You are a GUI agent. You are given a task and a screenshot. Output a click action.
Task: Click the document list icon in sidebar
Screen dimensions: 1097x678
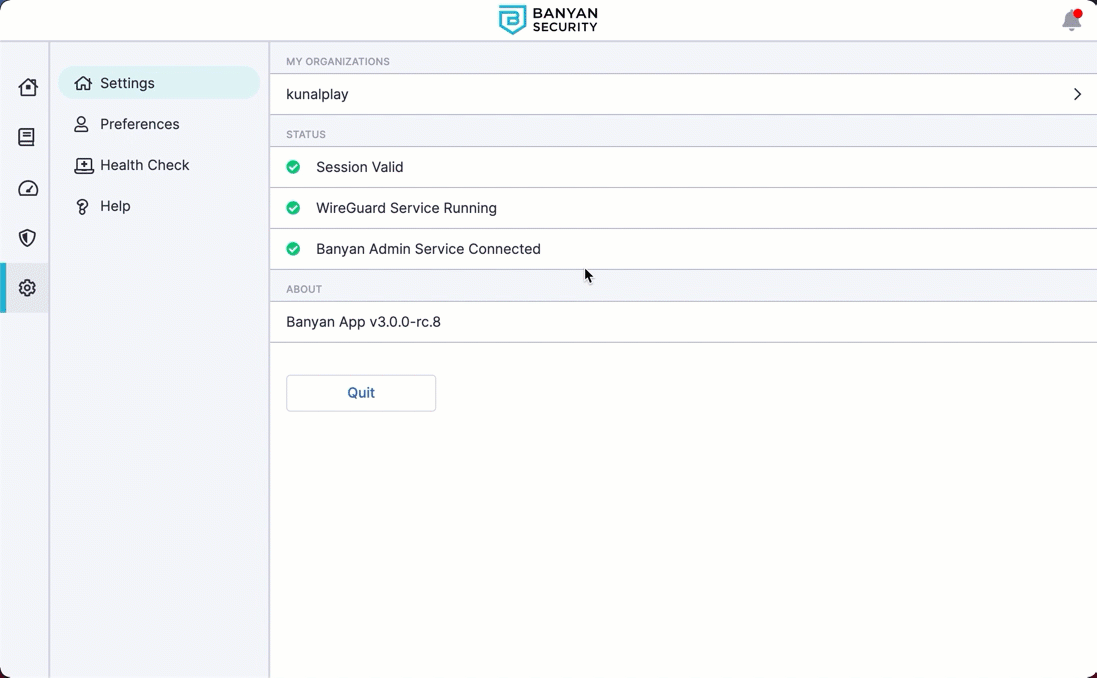pos(27,137)
